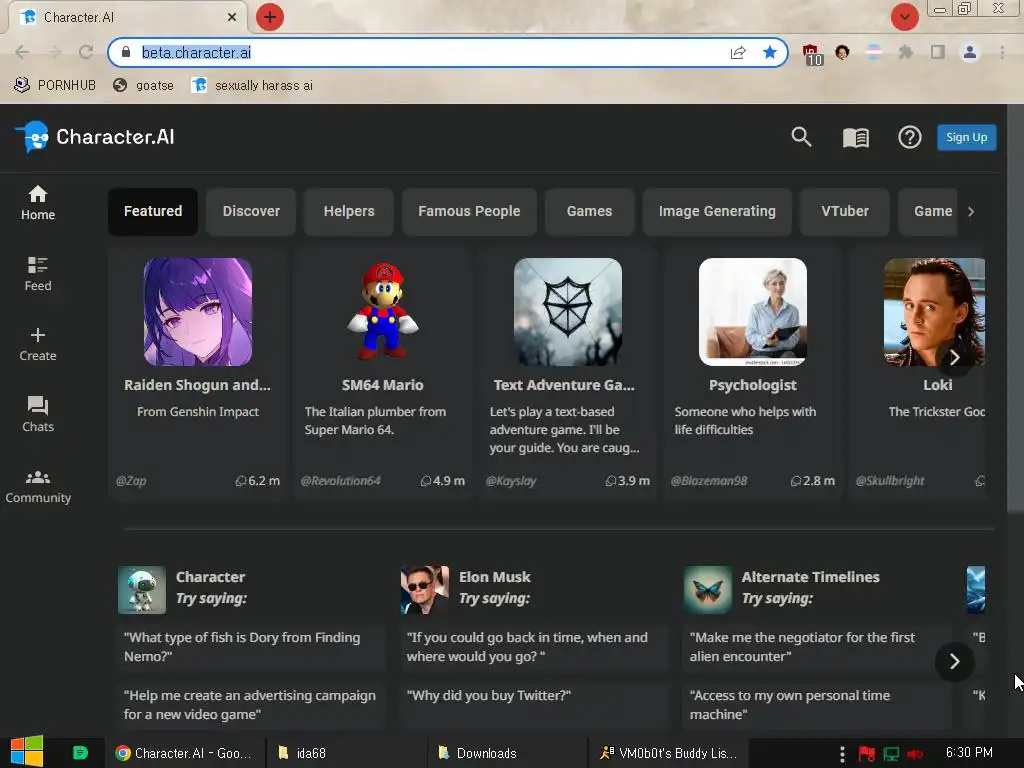Select the Helpers tab
Viewport: 1024px width, 768px height.
click(x=349, y=212)
